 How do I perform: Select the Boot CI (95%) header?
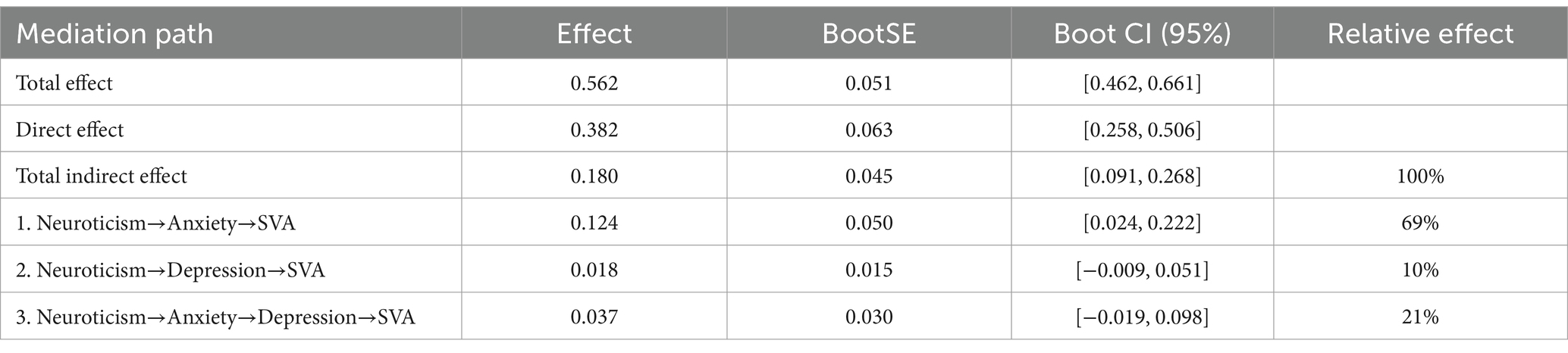tap(1142, 34)
